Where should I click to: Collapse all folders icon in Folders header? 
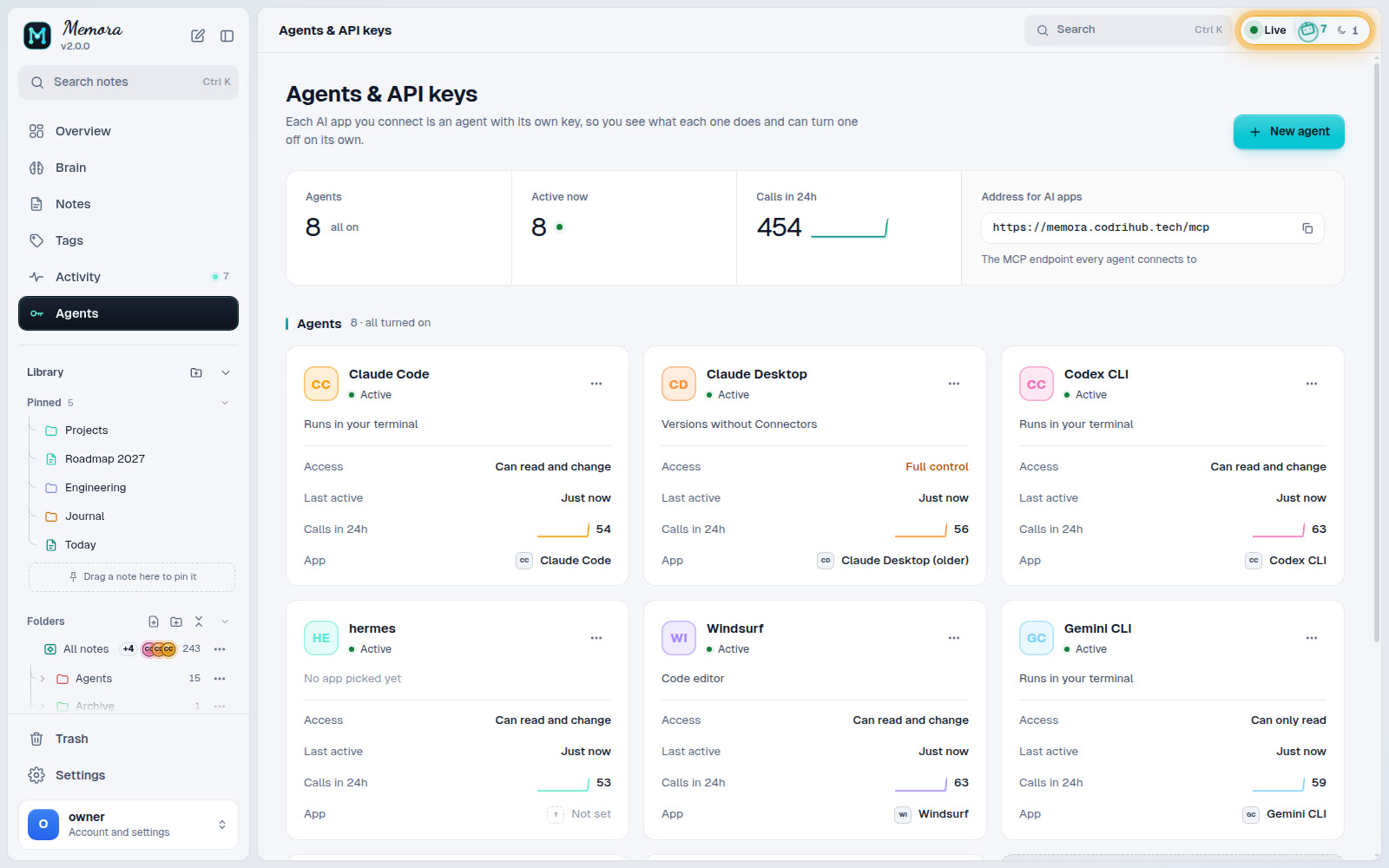[199, 621]
